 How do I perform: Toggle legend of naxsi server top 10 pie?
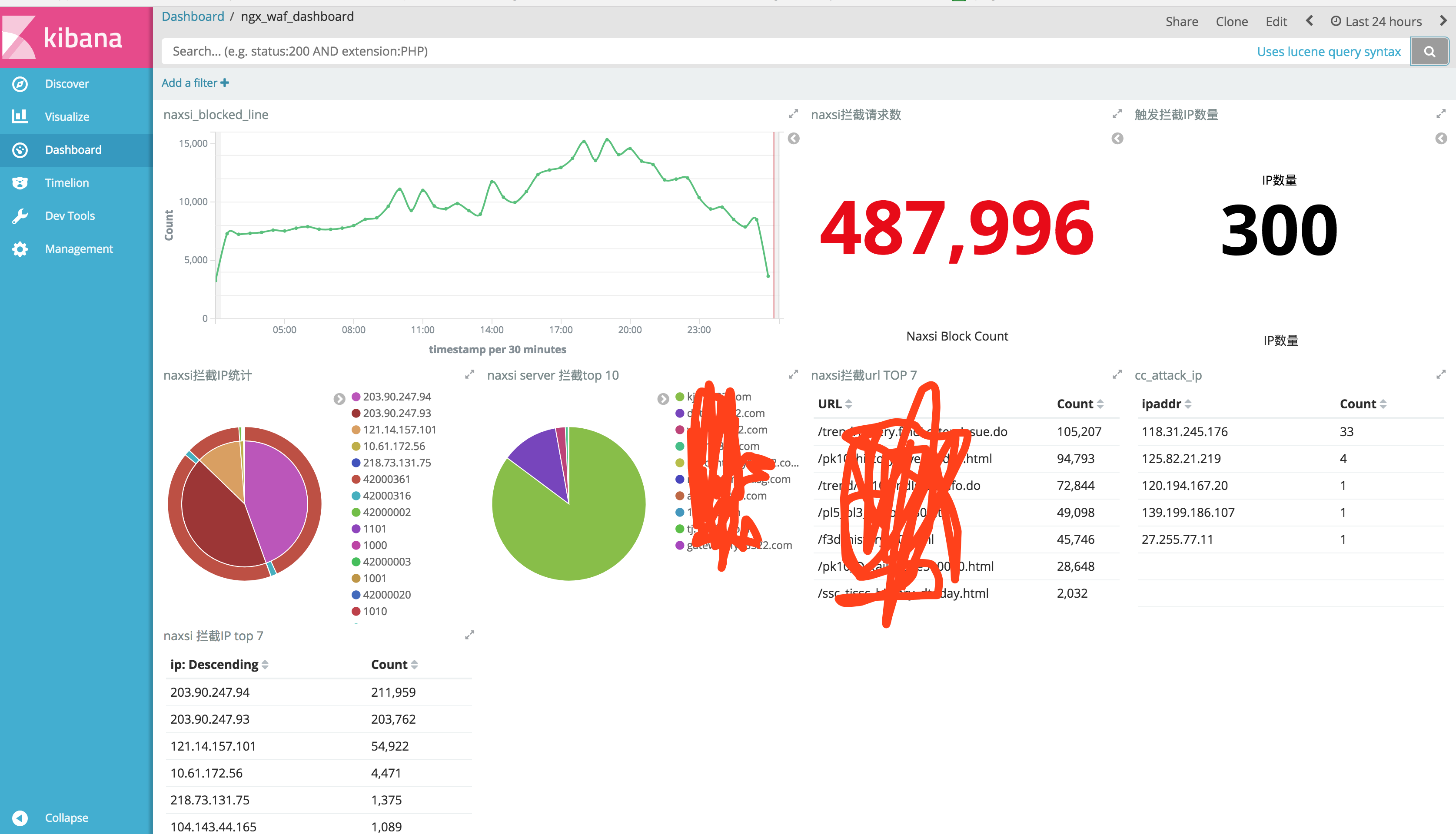click(x=663, y=399)
